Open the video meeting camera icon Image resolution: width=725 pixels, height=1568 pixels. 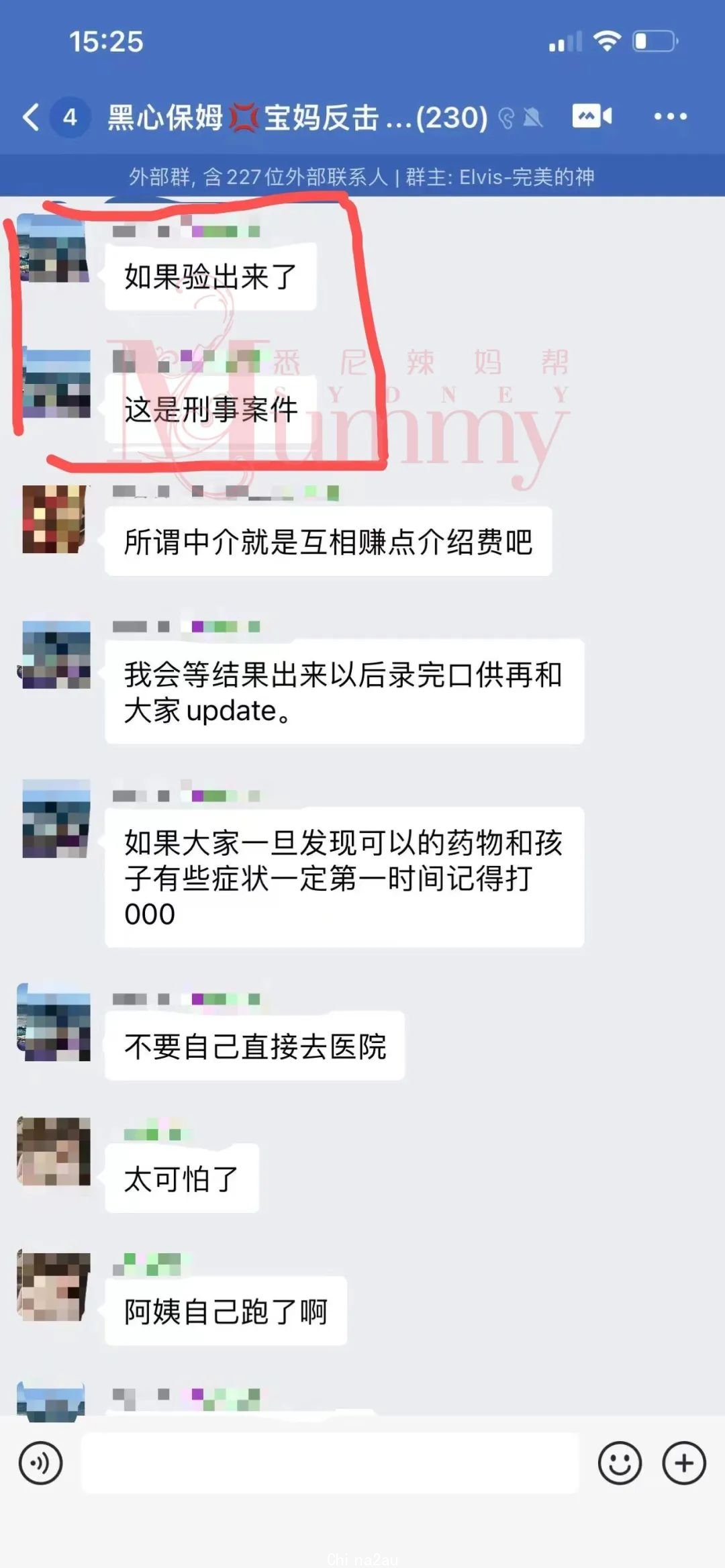591,116
